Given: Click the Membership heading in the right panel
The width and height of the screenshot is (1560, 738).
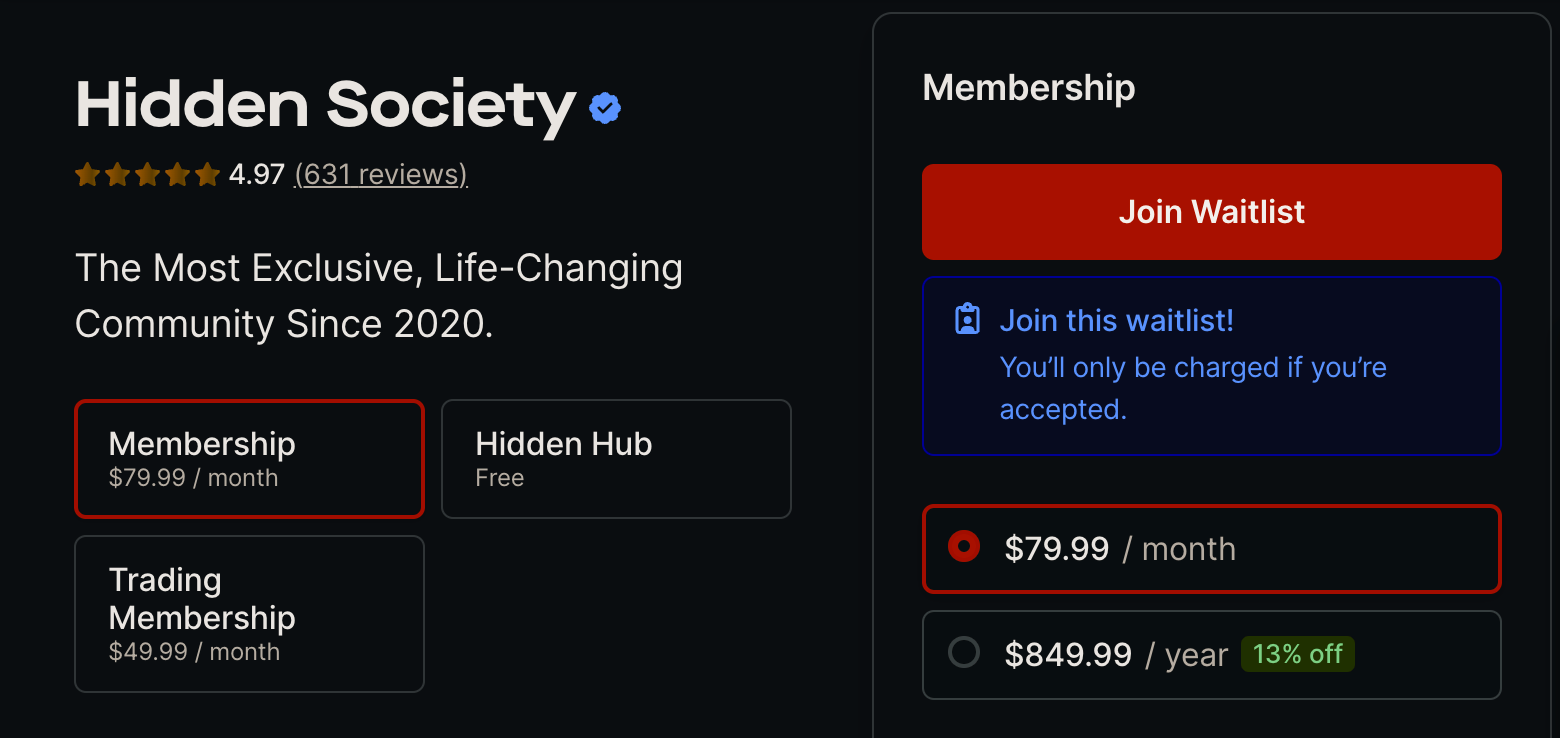Looking at the screenshot, I should 1028,88.
